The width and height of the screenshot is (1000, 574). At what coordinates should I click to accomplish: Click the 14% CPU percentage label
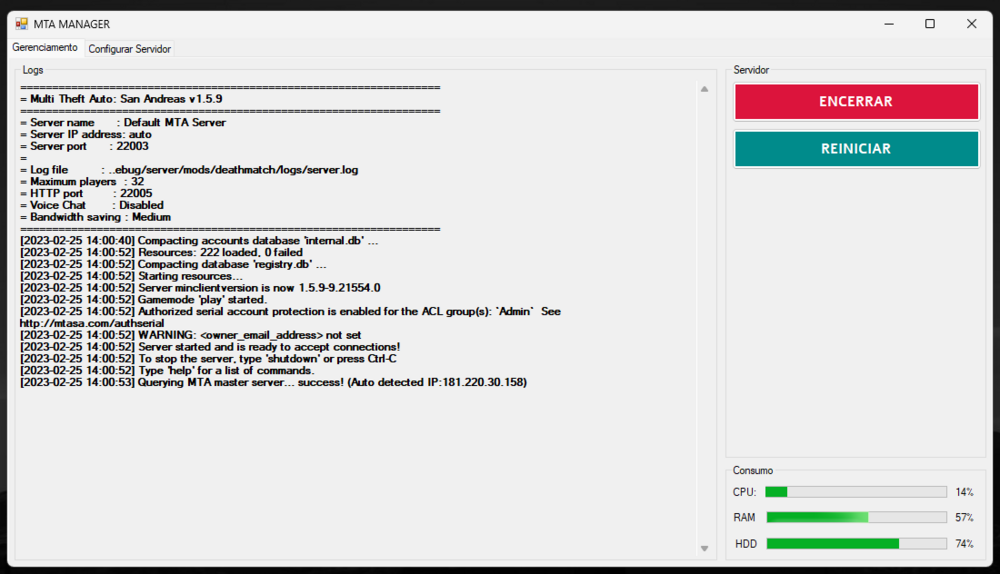click(964, 492)
